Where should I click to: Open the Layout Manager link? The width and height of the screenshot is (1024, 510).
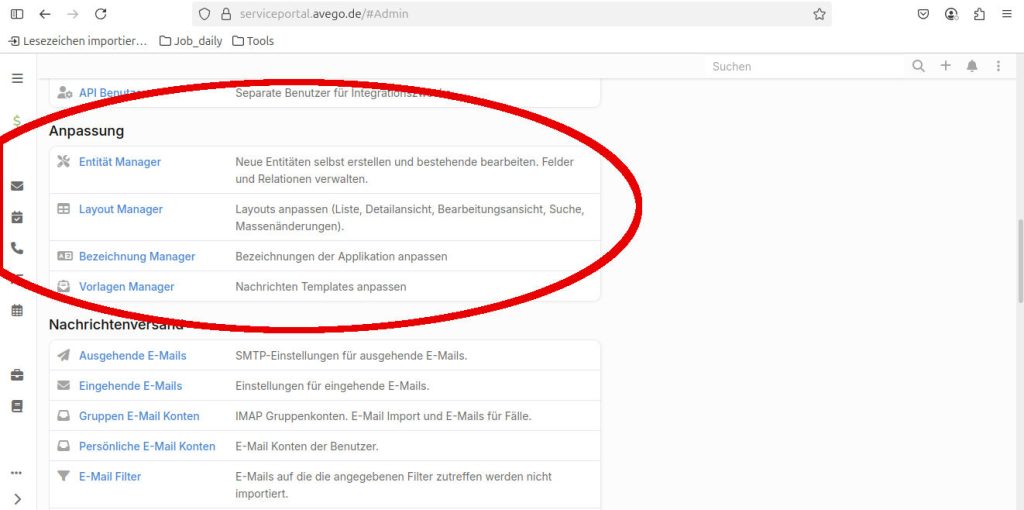(121, 209)
